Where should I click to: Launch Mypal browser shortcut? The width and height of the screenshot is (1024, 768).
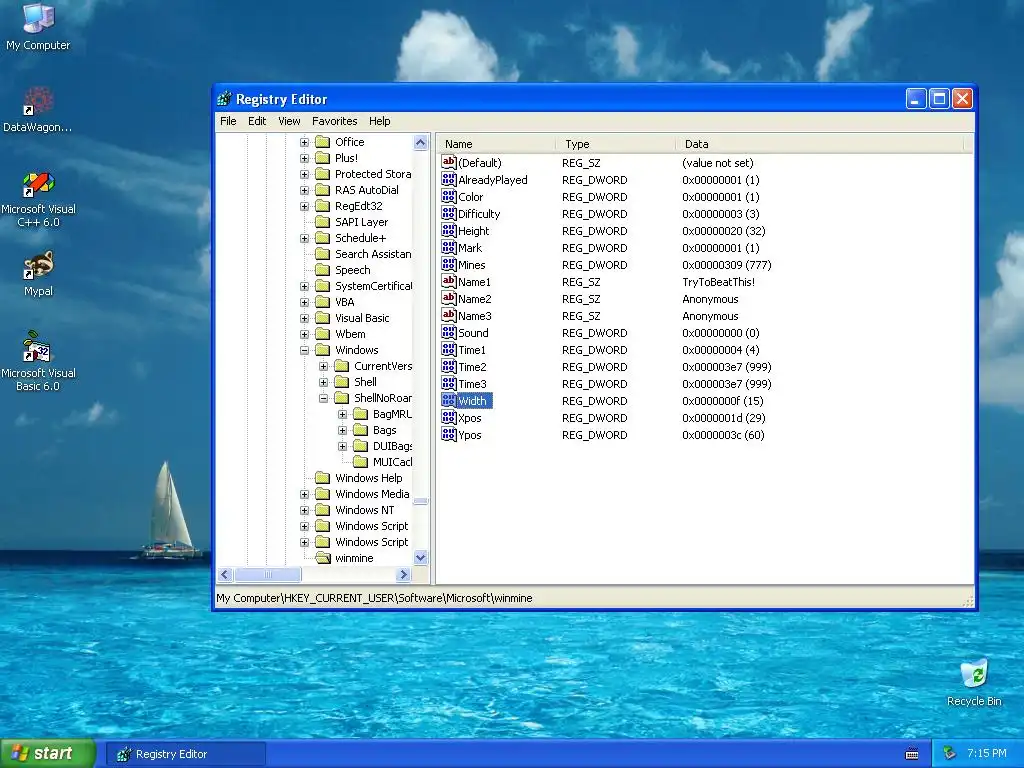(x=38, y=274)
